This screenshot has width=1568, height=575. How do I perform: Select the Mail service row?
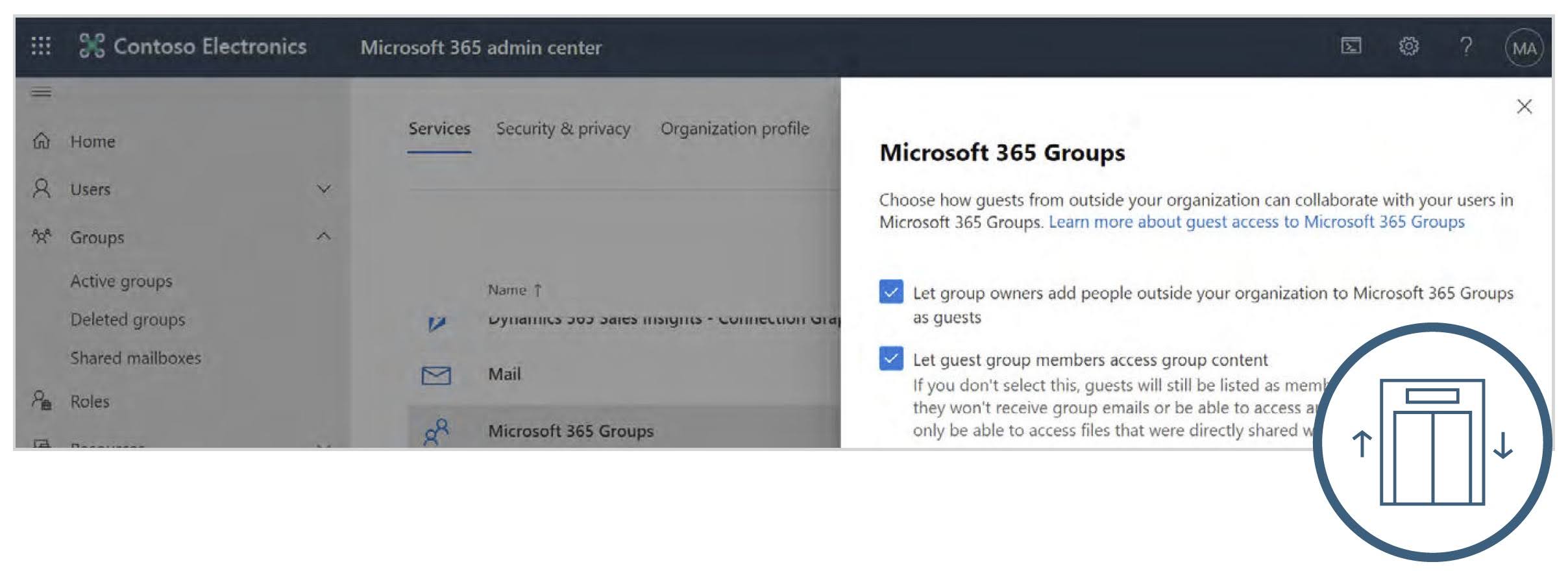[x=624, y=374]
